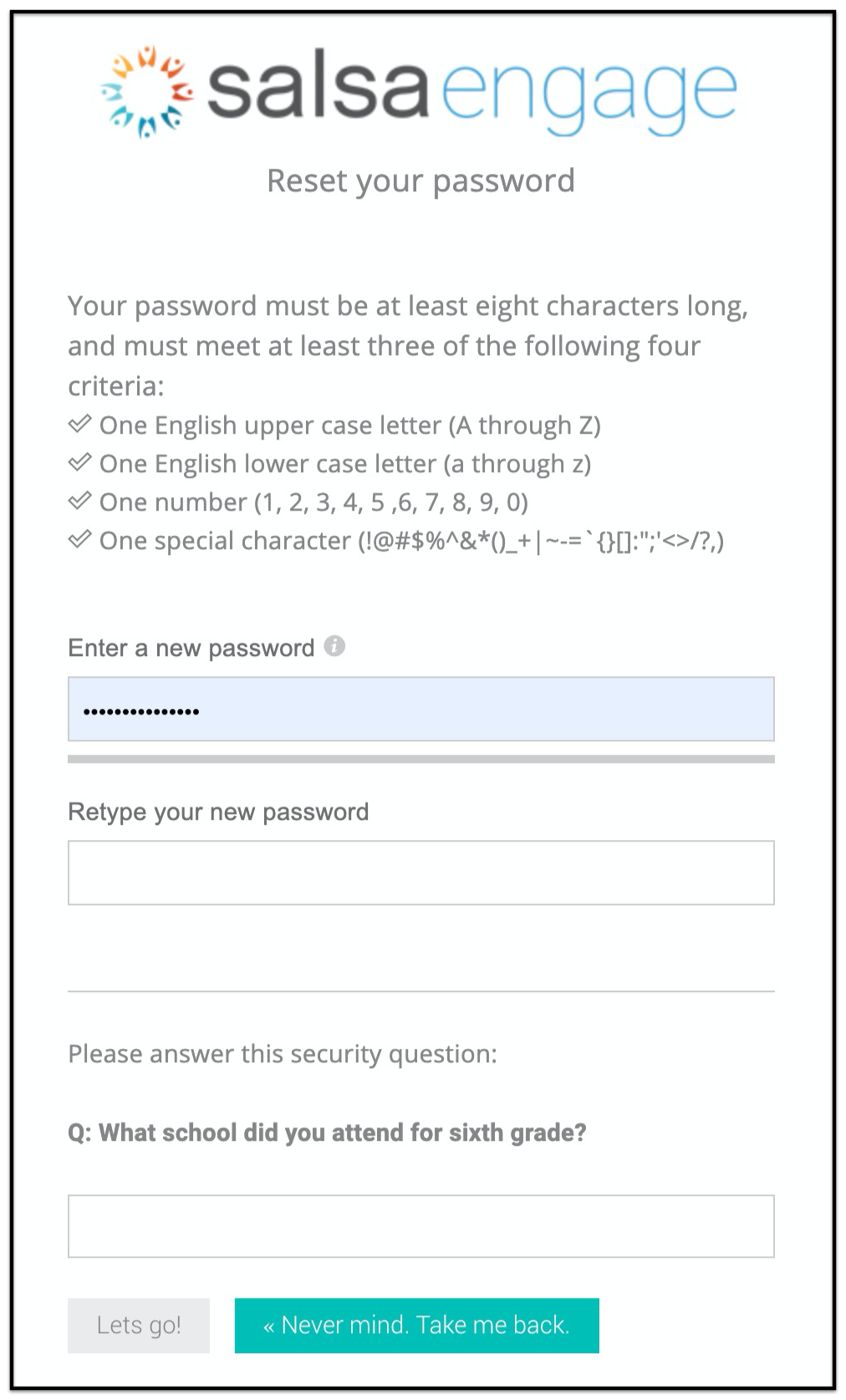The height and width of the screenshot is (1400, 846).
Task: Click the checkmark beside the lower case letter criterion
Action: point(79,463)
